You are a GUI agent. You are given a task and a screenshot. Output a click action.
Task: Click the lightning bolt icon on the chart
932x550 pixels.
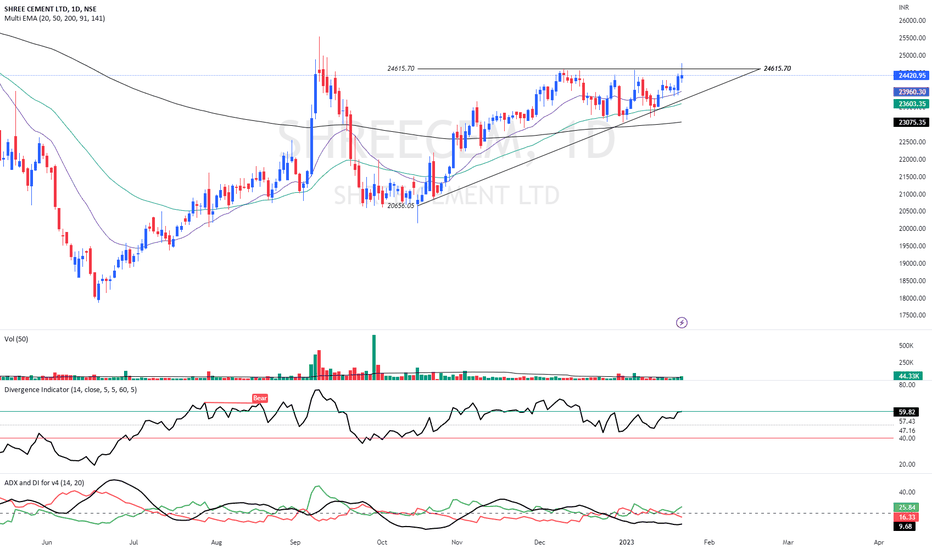point(682,323)
